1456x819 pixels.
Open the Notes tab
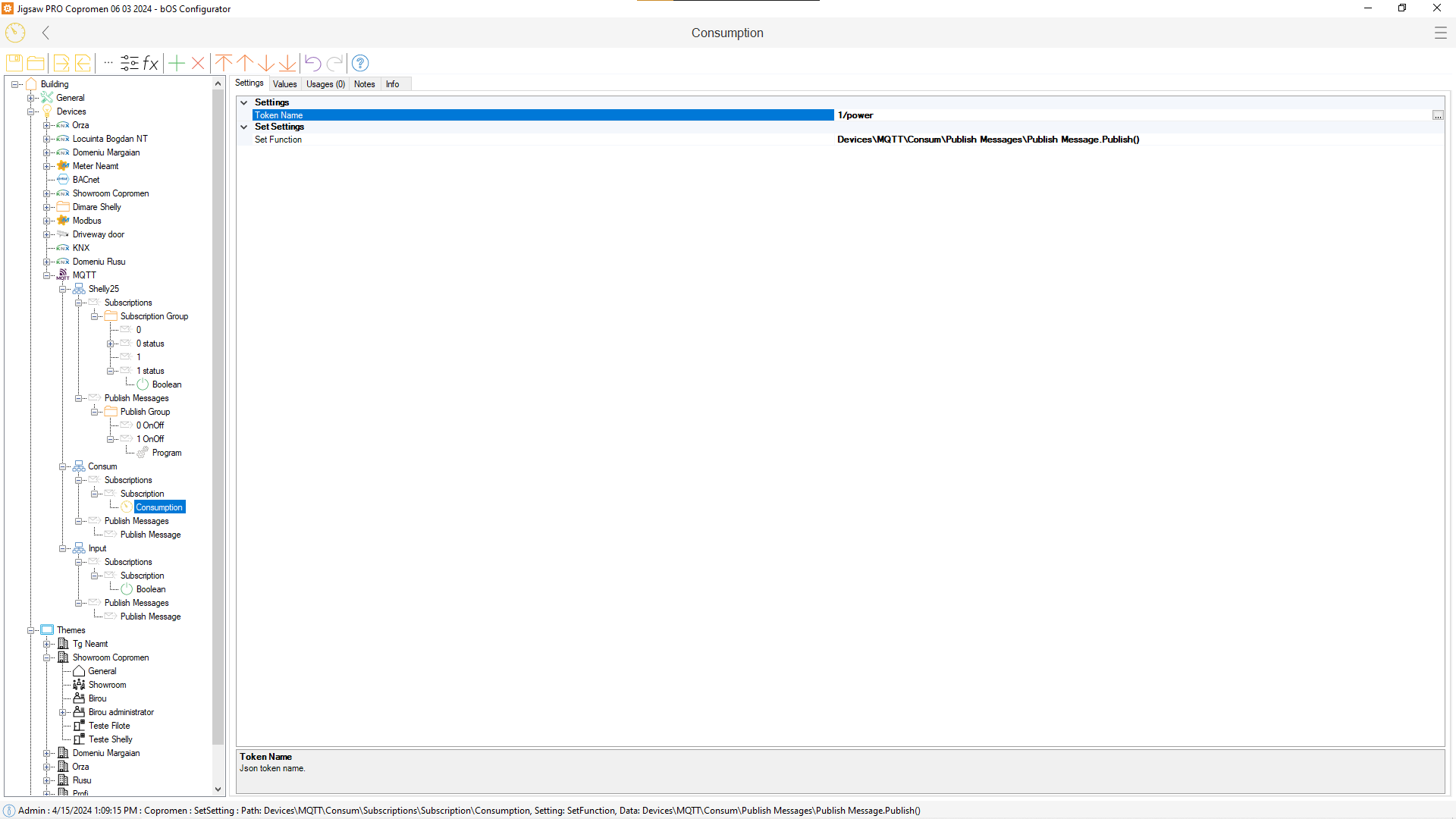(x=364, y=84)
